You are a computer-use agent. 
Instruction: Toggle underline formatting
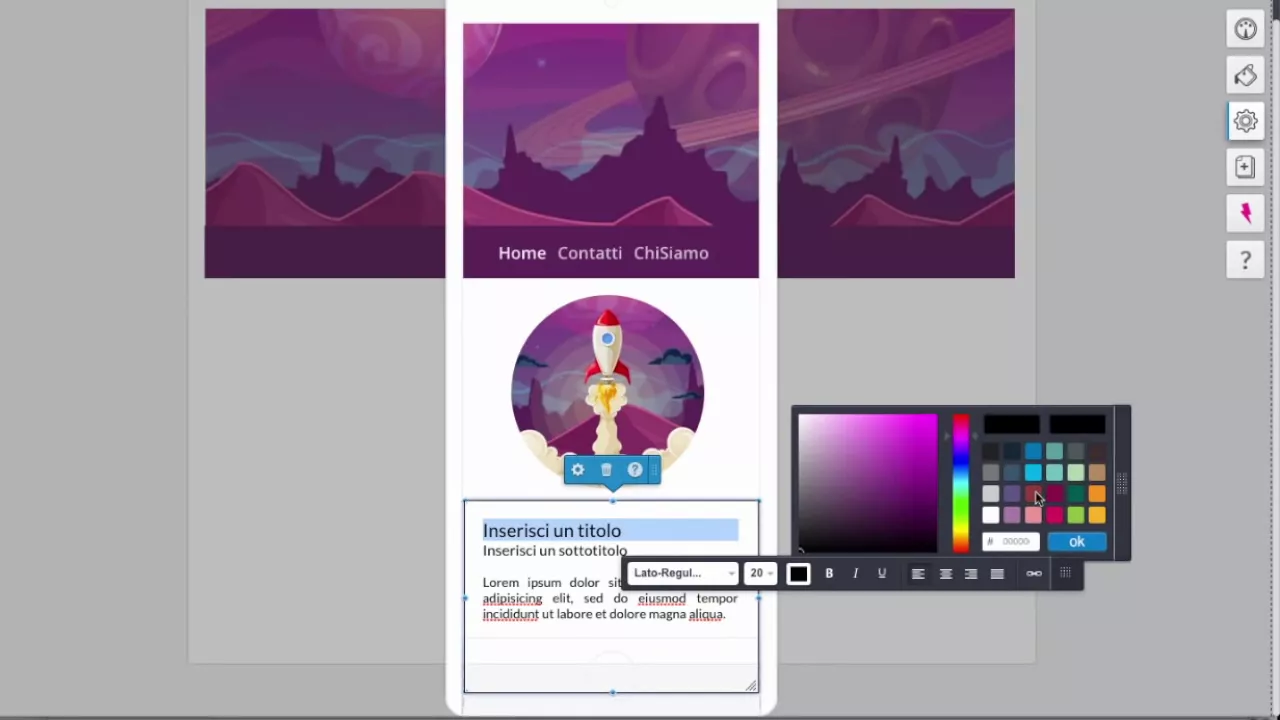882,573
